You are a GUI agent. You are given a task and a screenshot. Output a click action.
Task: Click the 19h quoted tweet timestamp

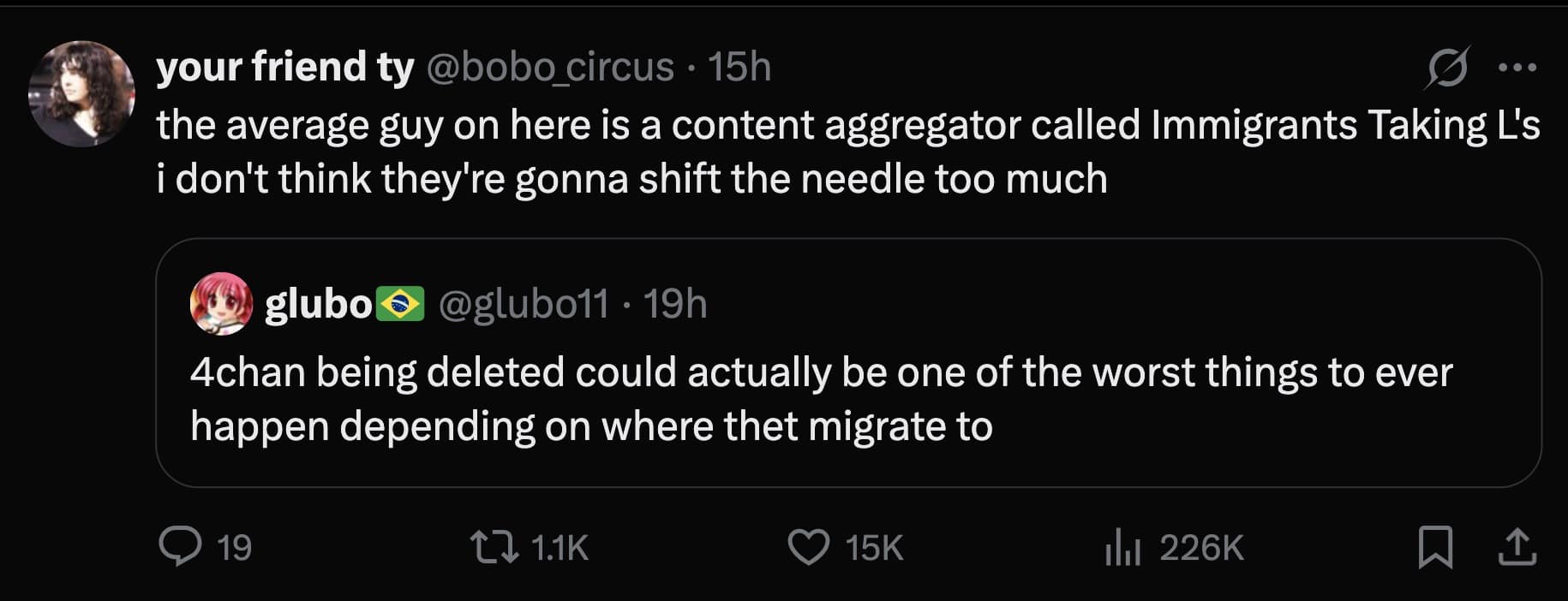click(x=675, y=304)
